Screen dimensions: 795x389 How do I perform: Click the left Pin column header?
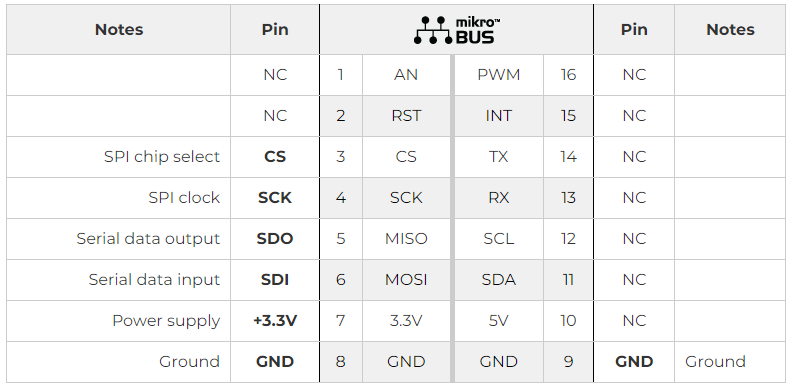[x=275, y=29]
